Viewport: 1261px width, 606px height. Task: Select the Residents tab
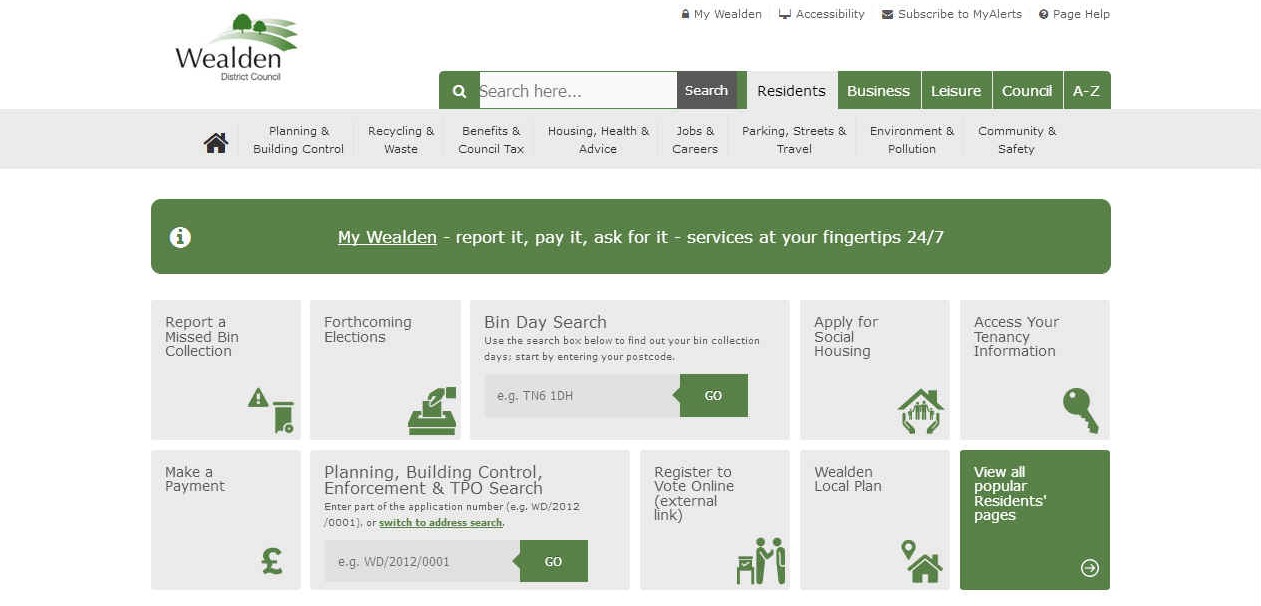791,91
